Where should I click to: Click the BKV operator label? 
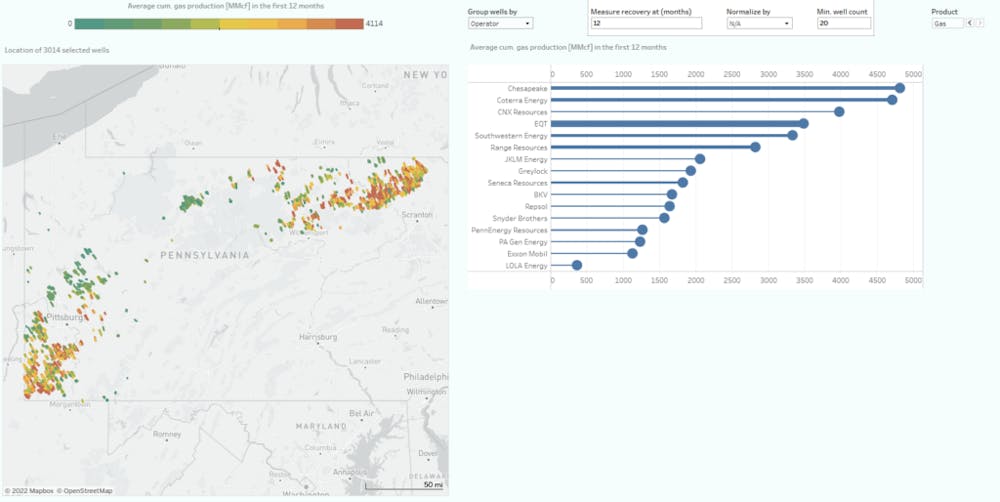point(541,195)
